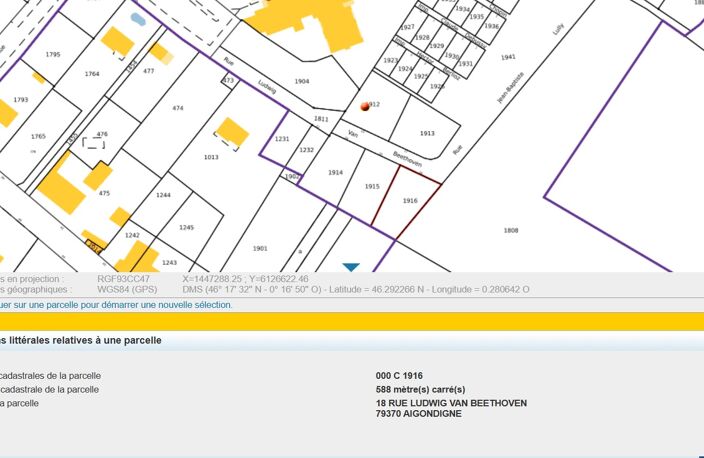Click the WGS84 (GPS) coordinate system label
The height and width of the screenshot is (458, 704).
click(127, 290)
